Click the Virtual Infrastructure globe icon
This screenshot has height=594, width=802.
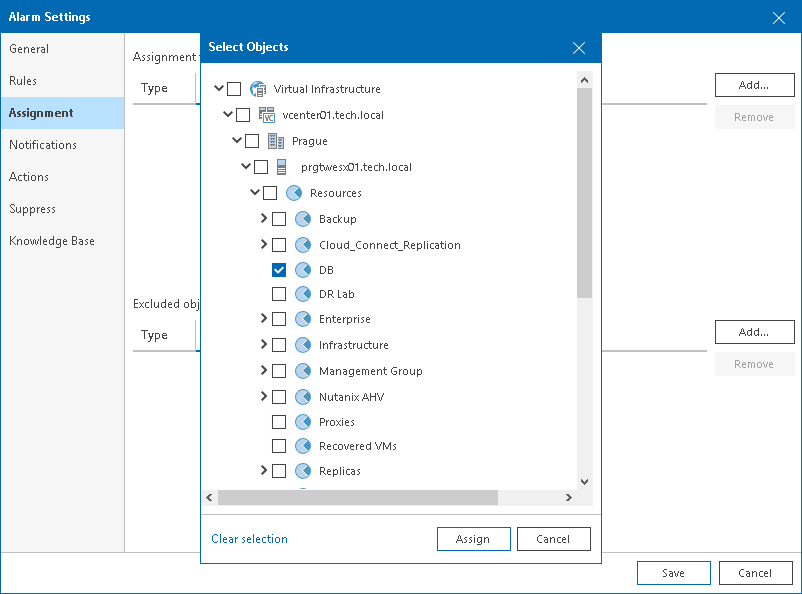pyautogui.click(x=258, y=89)
